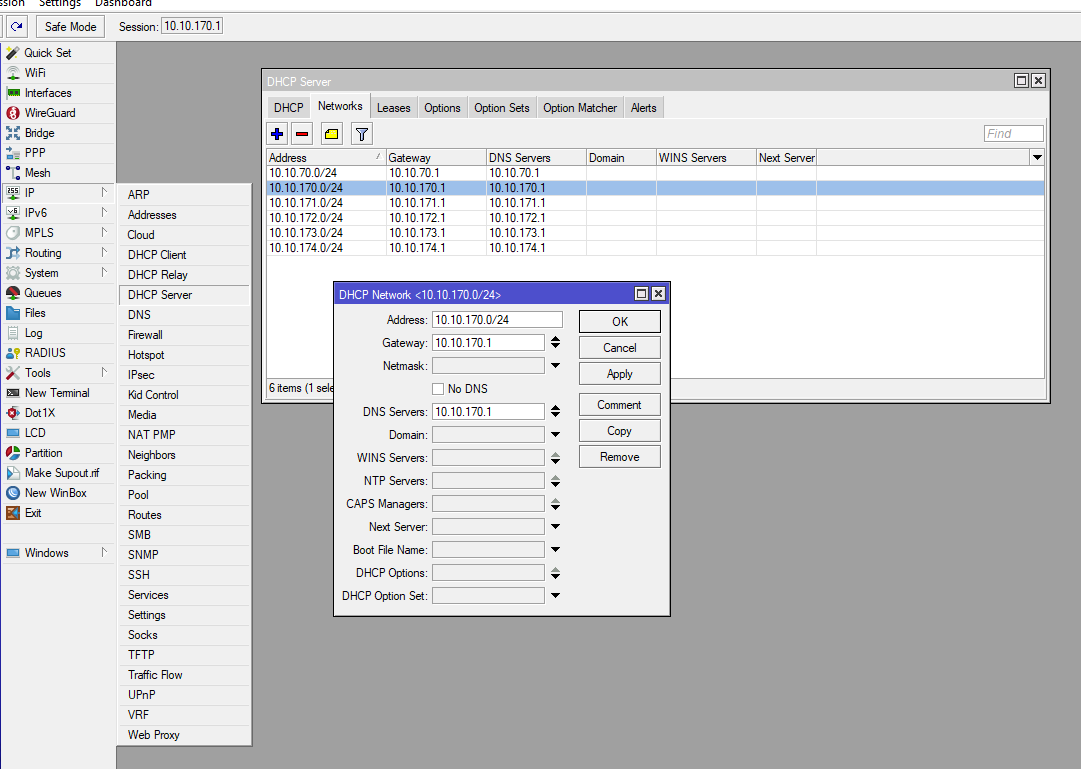Click the Mesh icon in sidebar

(x=13, y=172)
